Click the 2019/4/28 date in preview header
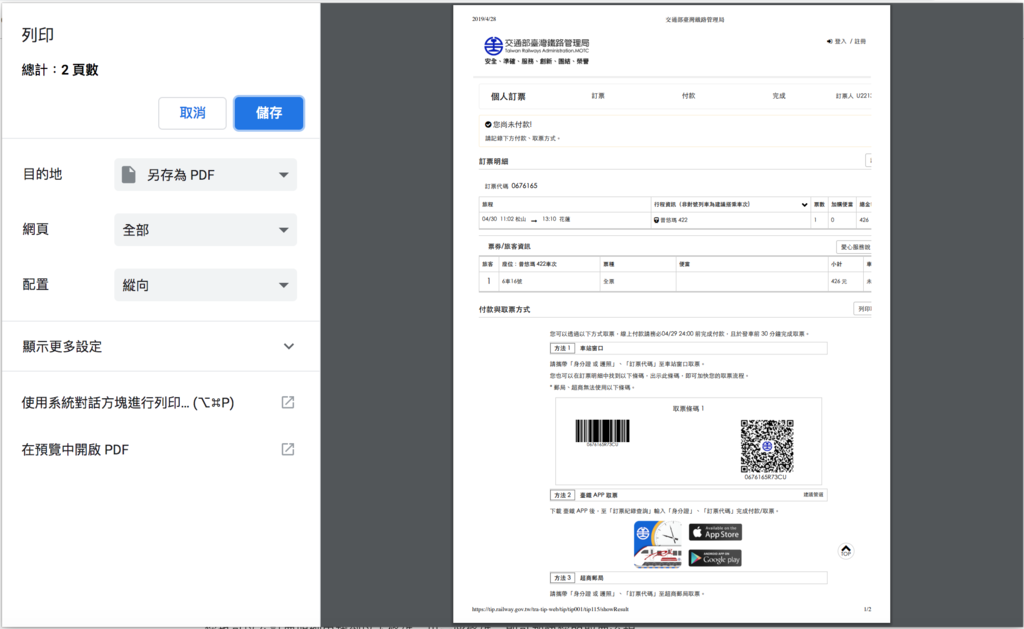 pos(484,19)
